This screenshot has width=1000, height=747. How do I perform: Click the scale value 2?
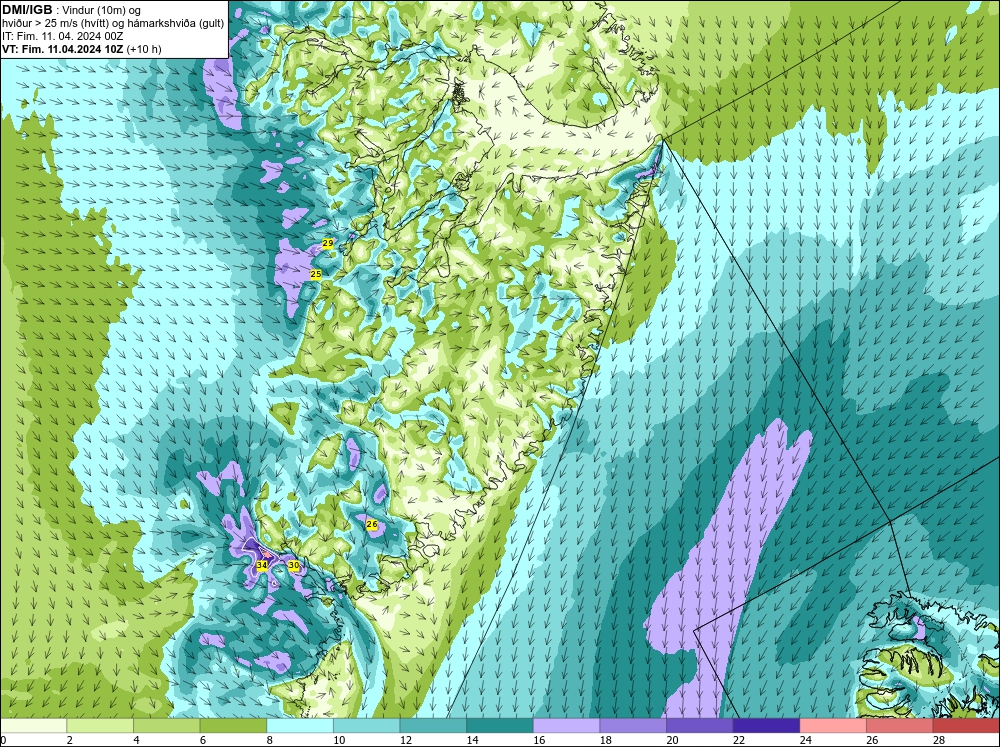click(x=70, y=740)
